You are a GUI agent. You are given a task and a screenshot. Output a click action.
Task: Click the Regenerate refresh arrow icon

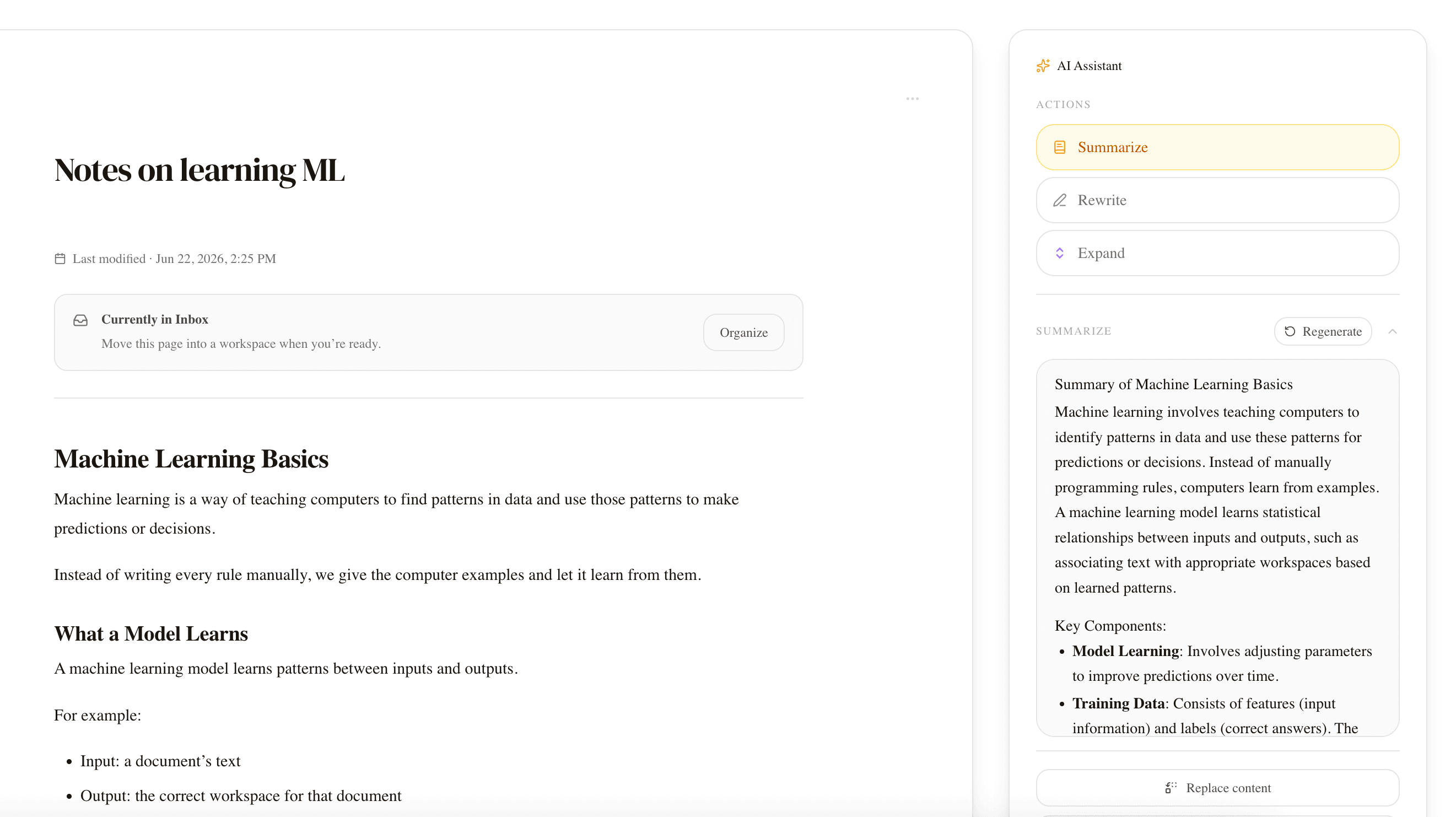coord(1290,331)
